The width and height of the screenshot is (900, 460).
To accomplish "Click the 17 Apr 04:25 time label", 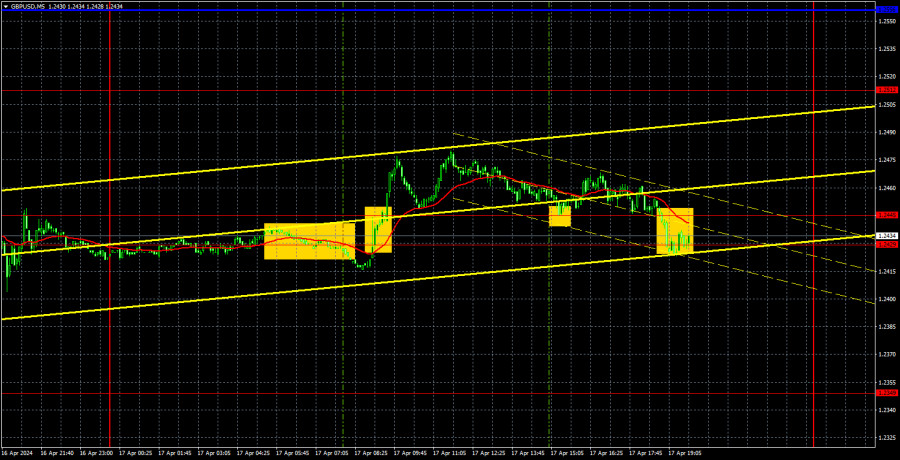I will pos(253,453).
